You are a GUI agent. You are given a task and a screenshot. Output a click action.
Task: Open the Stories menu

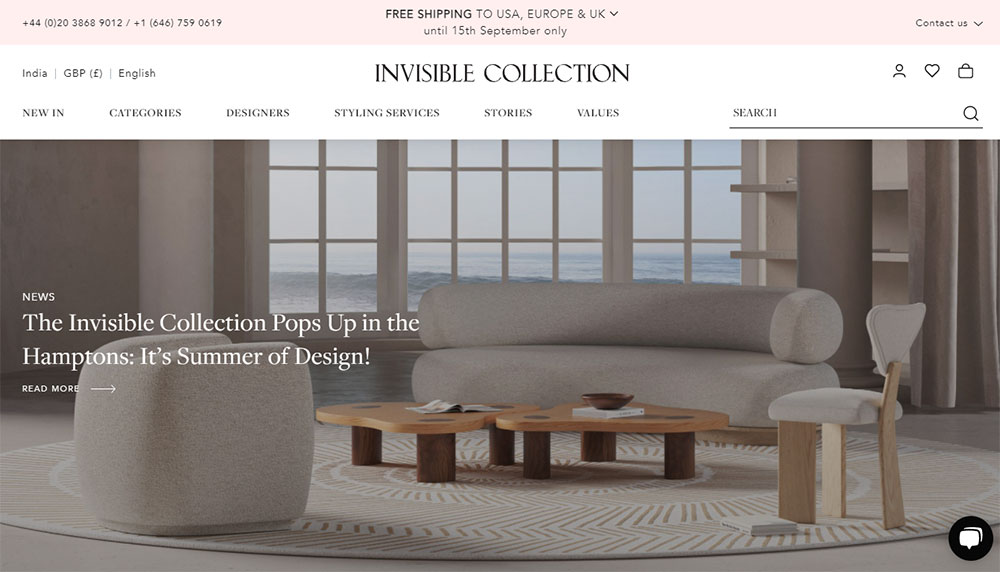pyautogui.click(x=508, y=113)
